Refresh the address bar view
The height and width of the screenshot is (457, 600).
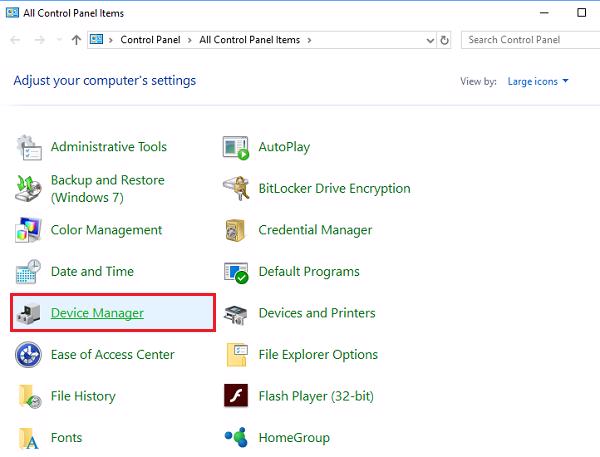click(x=444, y=40)
